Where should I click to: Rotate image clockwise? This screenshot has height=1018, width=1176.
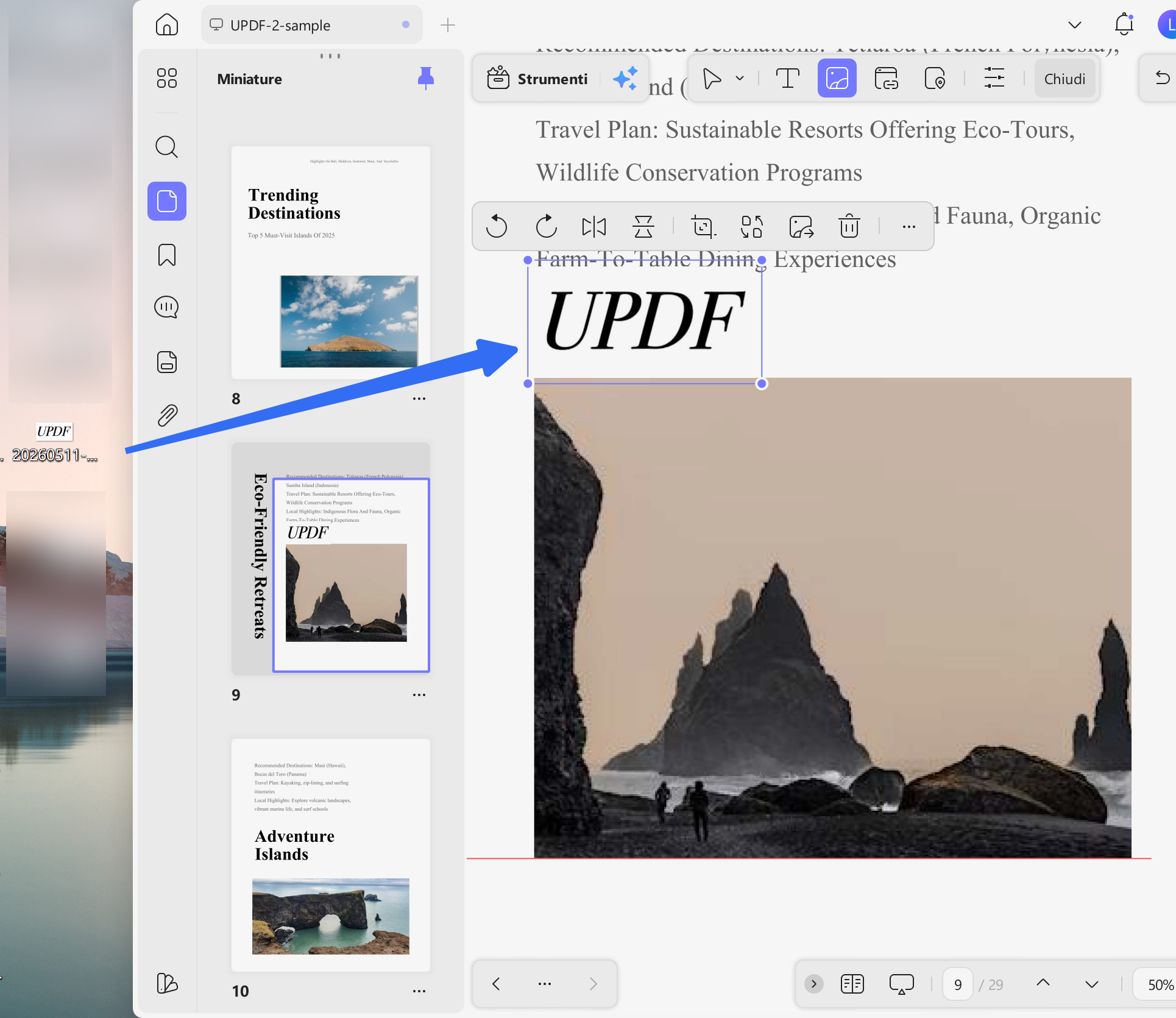(546, 227)
